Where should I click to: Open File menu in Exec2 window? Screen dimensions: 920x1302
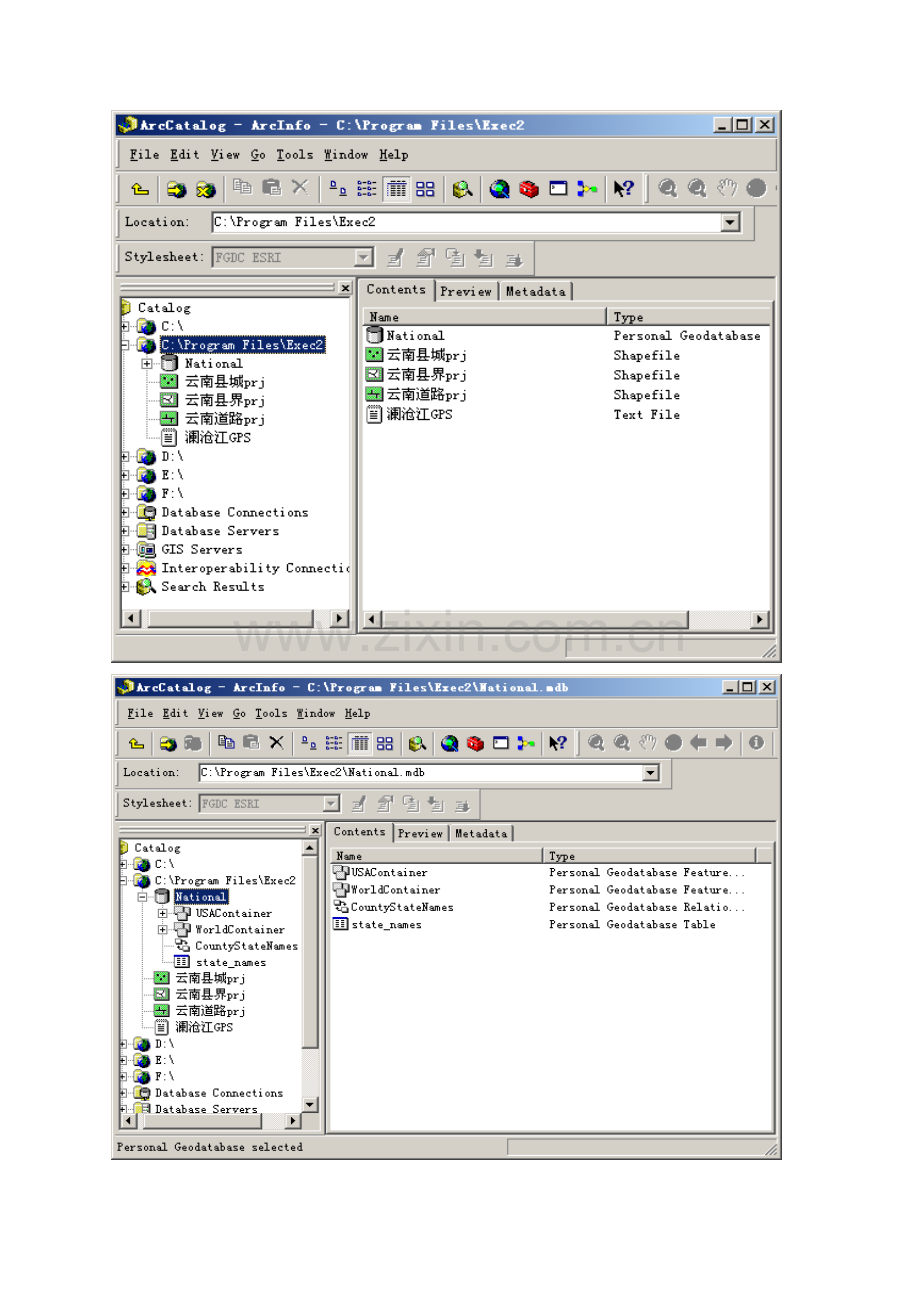tap(144, 155)
